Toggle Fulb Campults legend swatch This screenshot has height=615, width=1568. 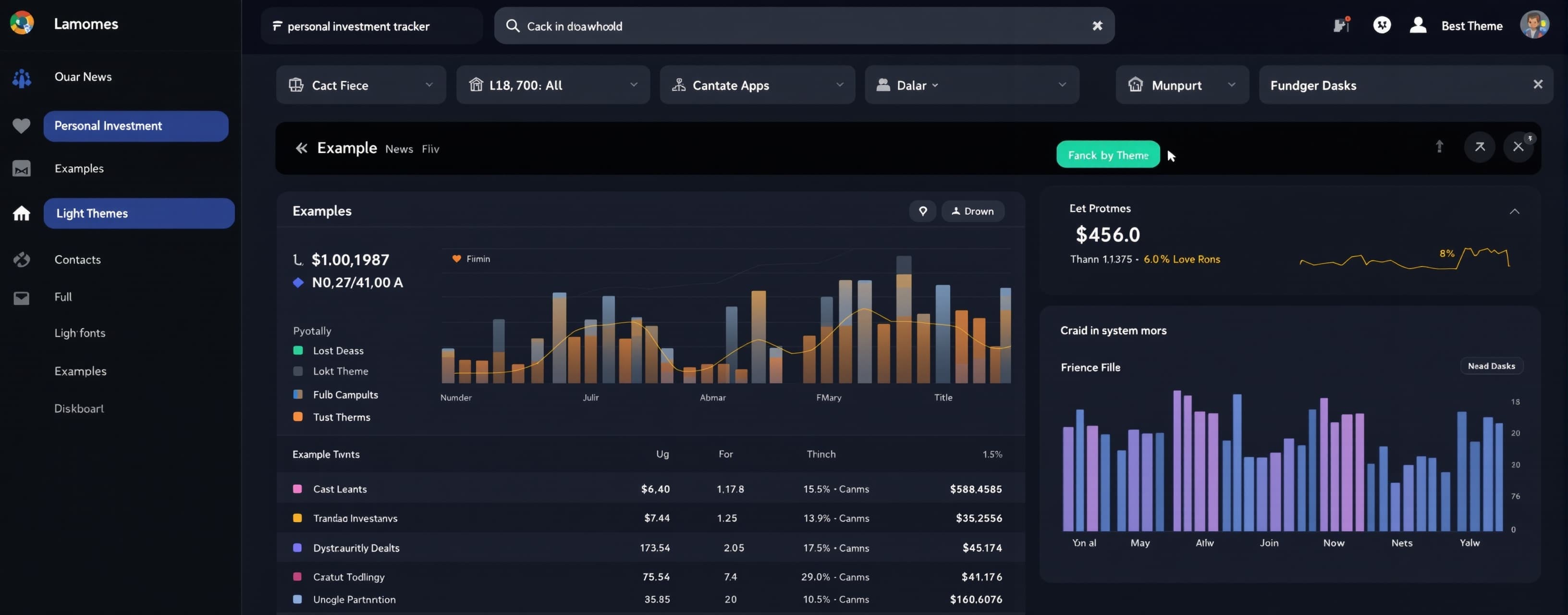(298, 394)
